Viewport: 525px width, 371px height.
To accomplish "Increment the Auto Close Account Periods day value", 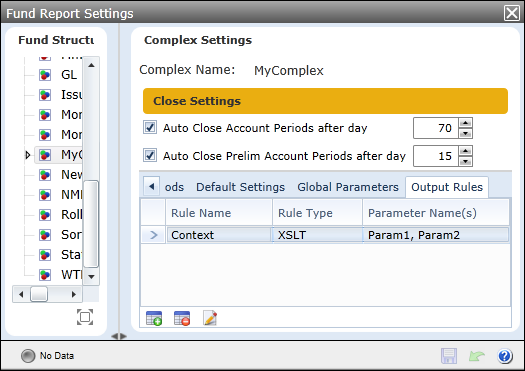I will [x=465, y=123].
